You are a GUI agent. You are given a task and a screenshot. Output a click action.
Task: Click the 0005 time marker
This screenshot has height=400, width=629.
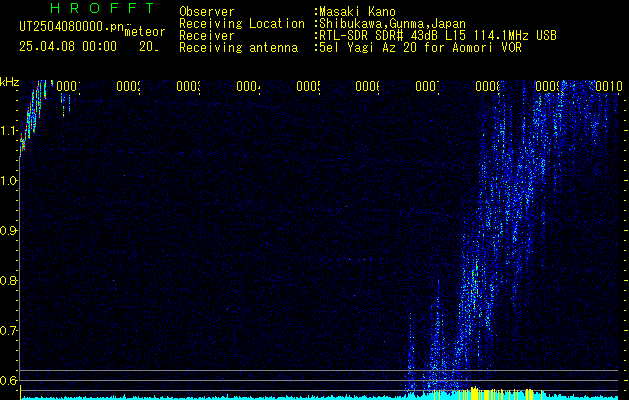[308, 86]
